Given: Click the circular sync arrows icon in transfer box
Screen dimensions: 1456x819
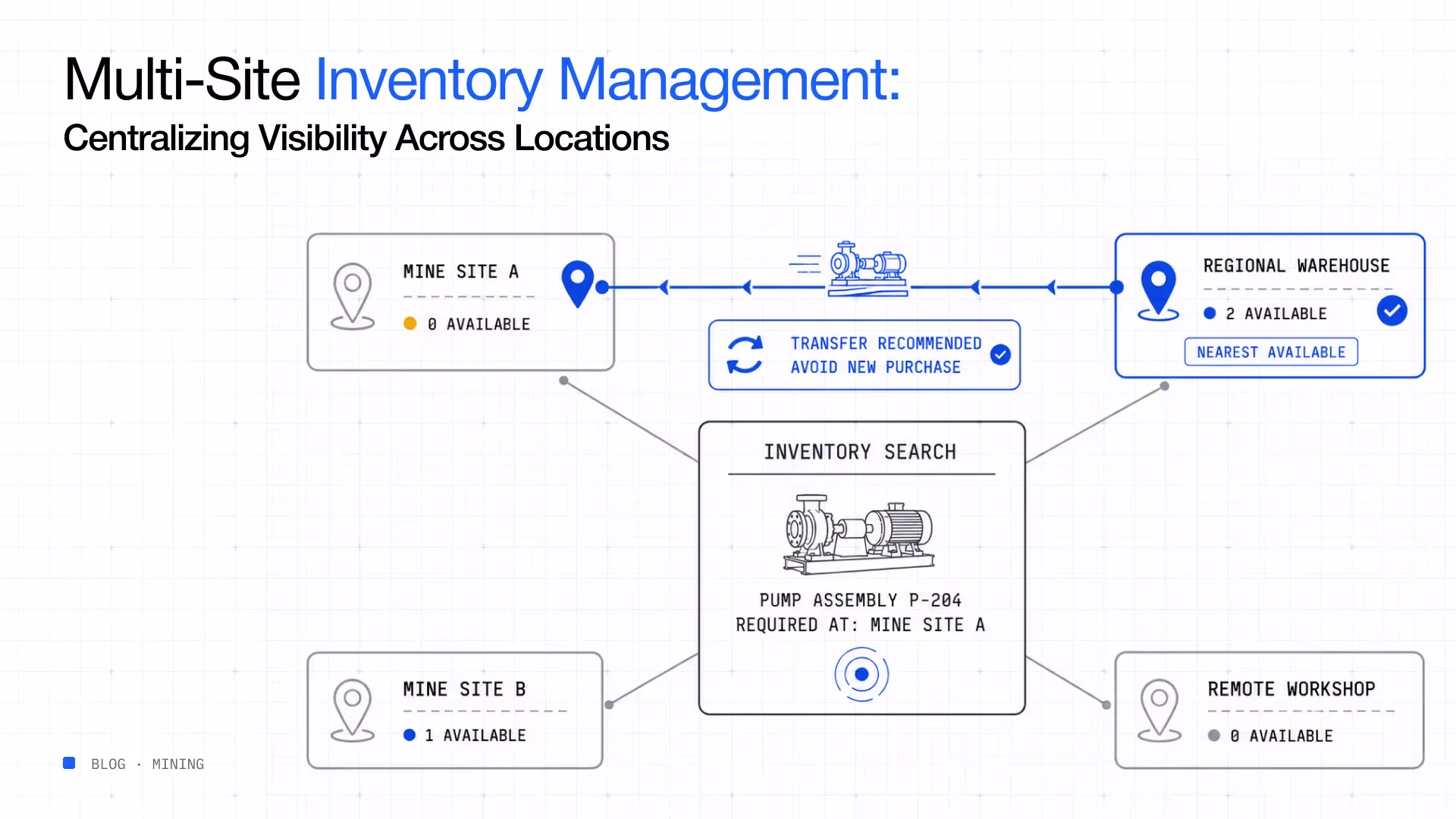Looking at the screenshot, I should pos(745,355).
